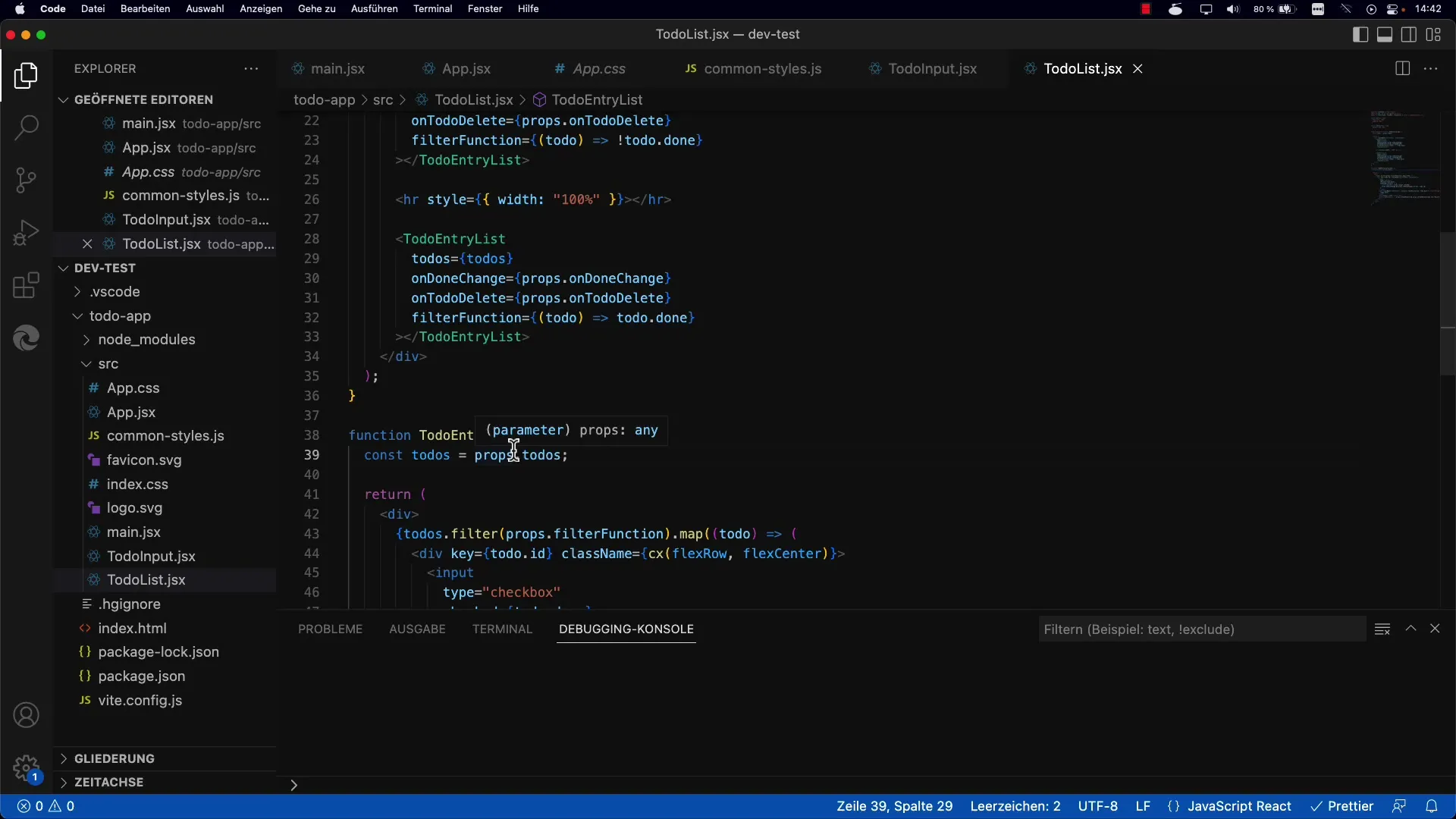Close the TodoList.jsx tab

point(1137,68)
